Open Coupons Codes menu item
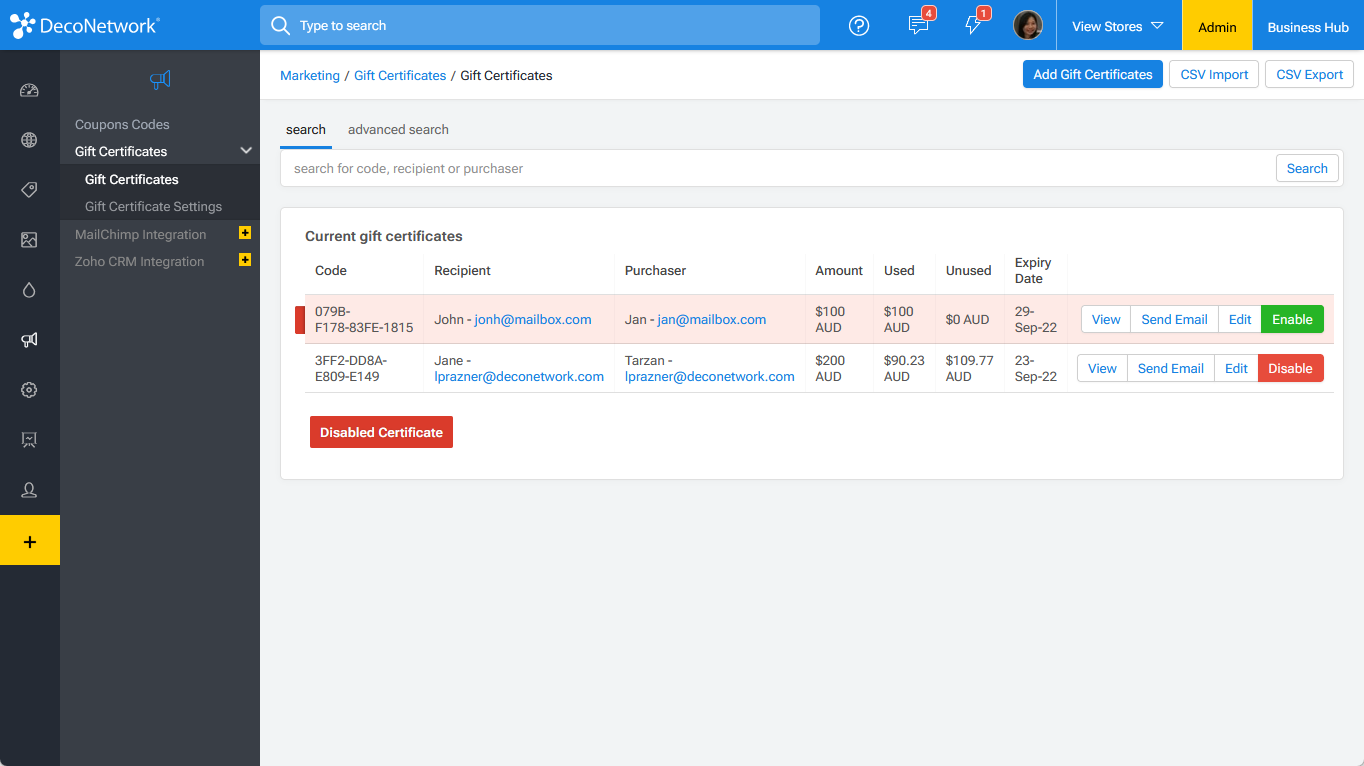The height and width of the screenshot is (766, 1364). [122, 124]
